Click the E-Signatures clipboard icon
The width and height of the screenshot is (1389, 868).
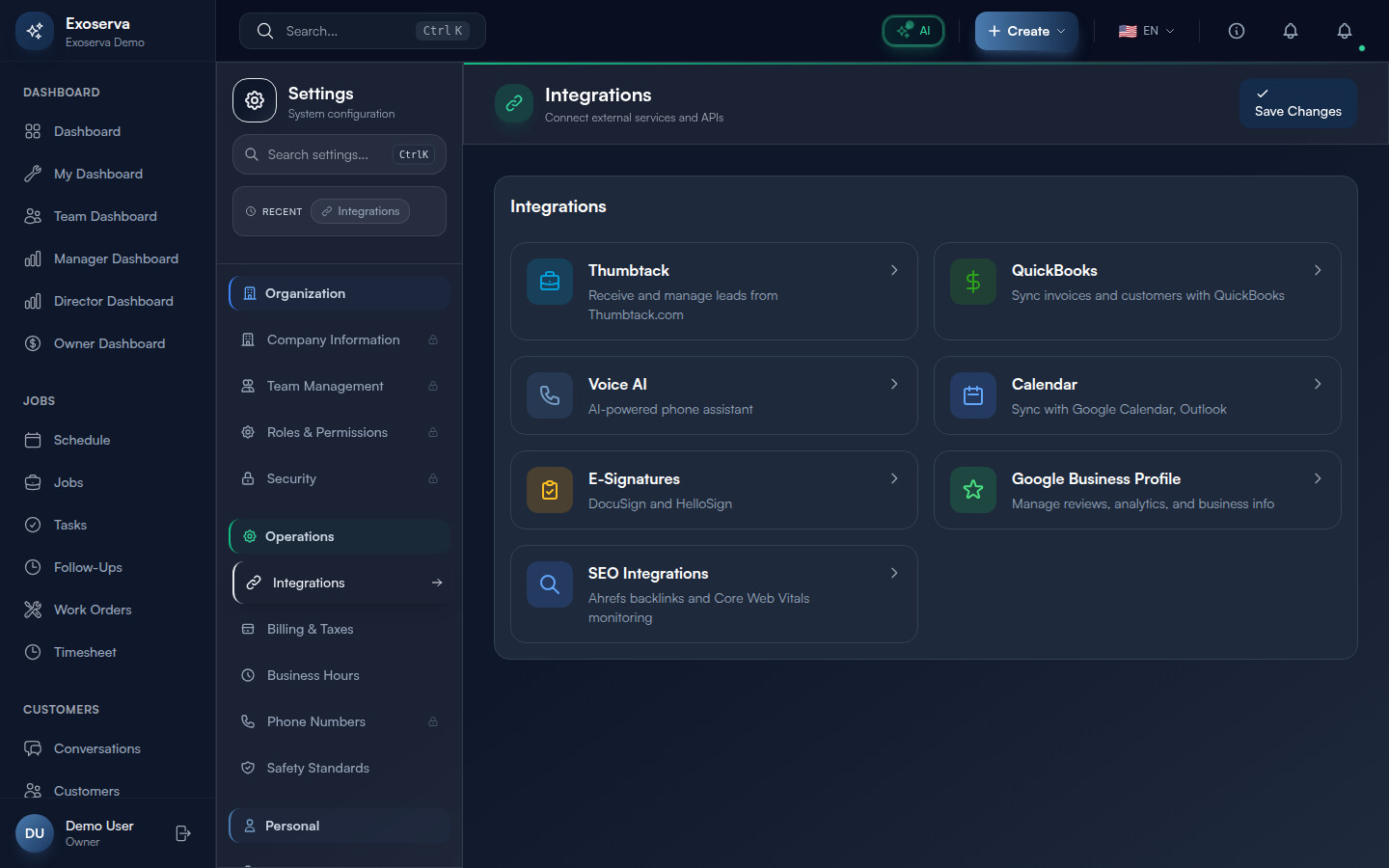point(550,490)
